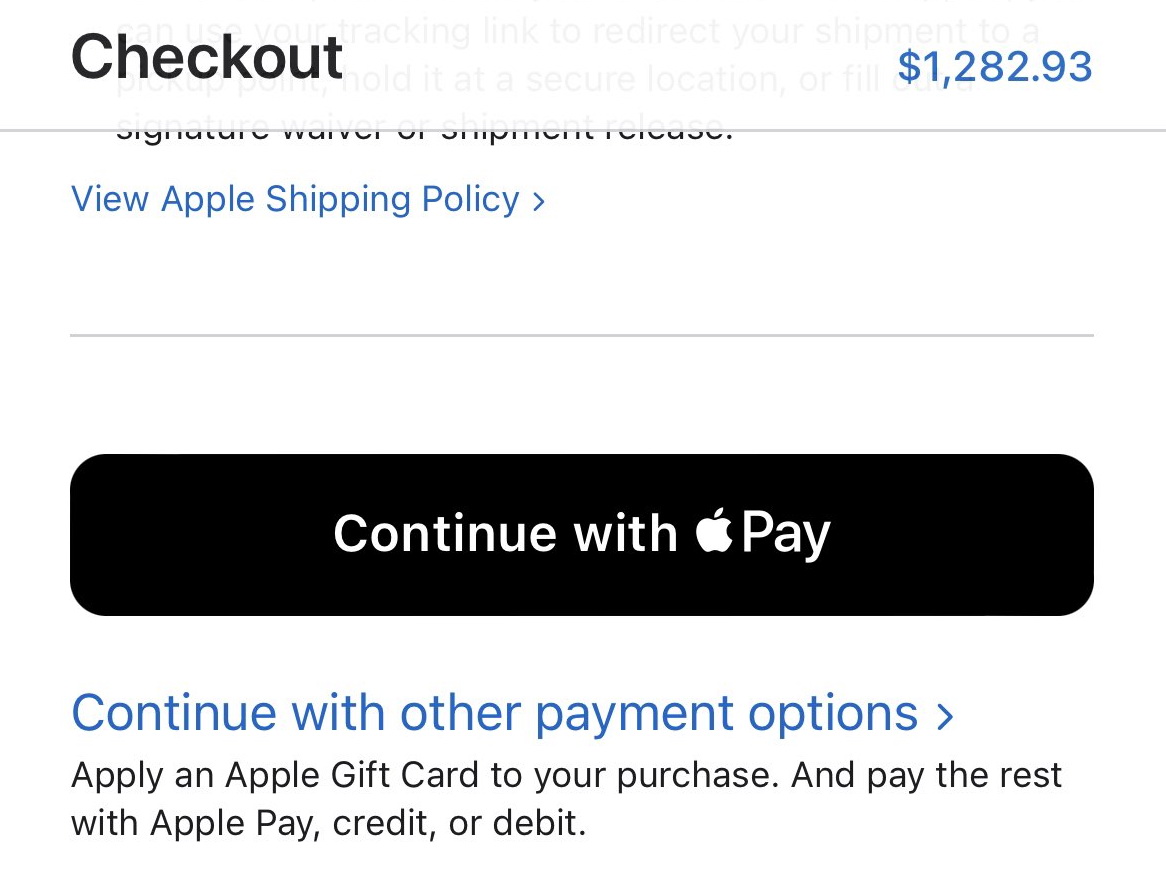Click the chevron after other payment options
1166x875 pixels.
point(945,716)
